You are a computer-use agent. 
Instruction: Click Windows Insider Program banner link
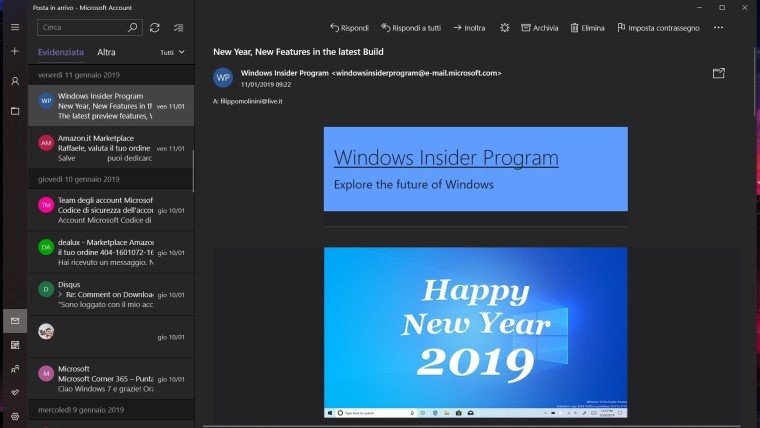tap(446, 158)
